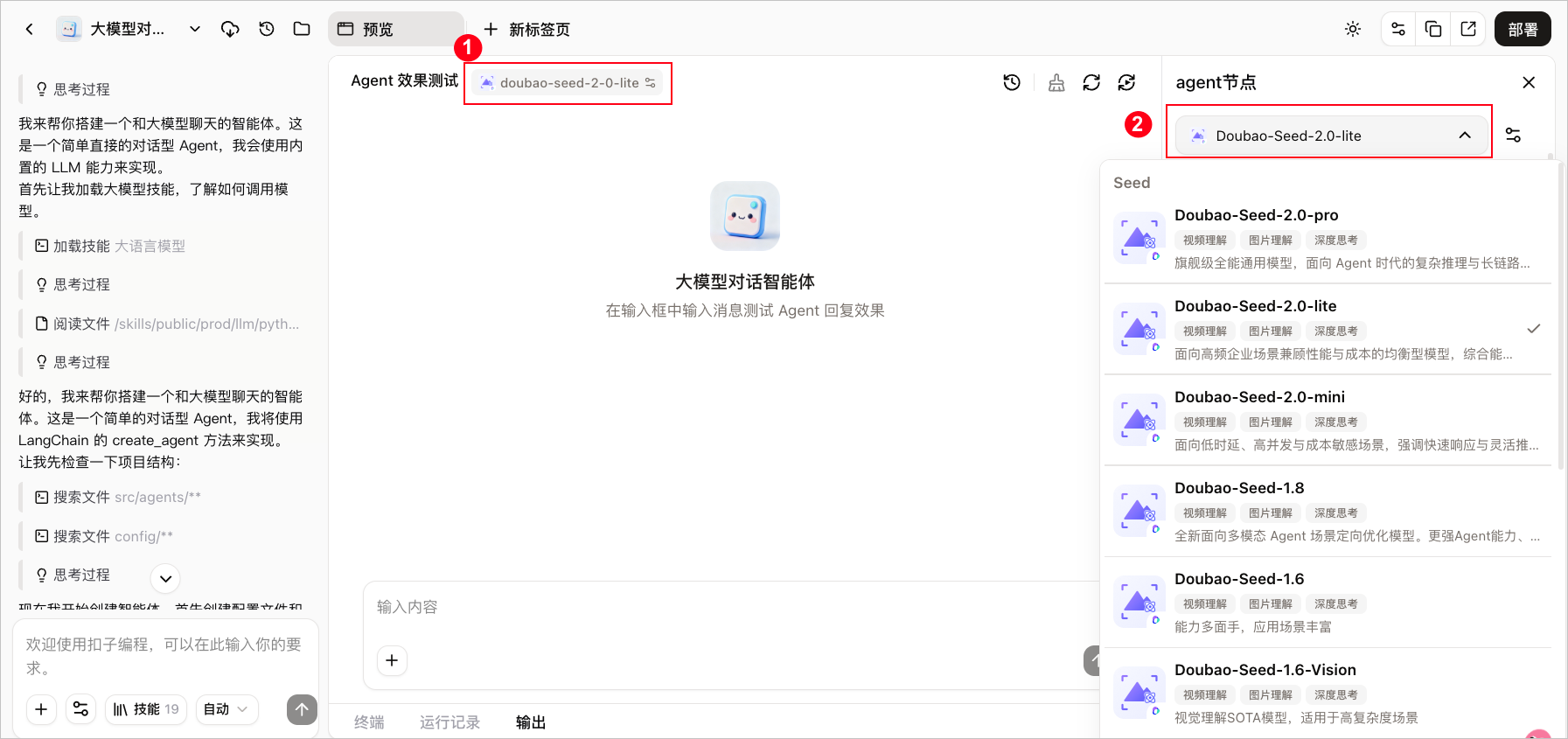This screenshot has width=1568, height=739.
Task: Switch to the 运行记录 tab
Action: (449, 722)
